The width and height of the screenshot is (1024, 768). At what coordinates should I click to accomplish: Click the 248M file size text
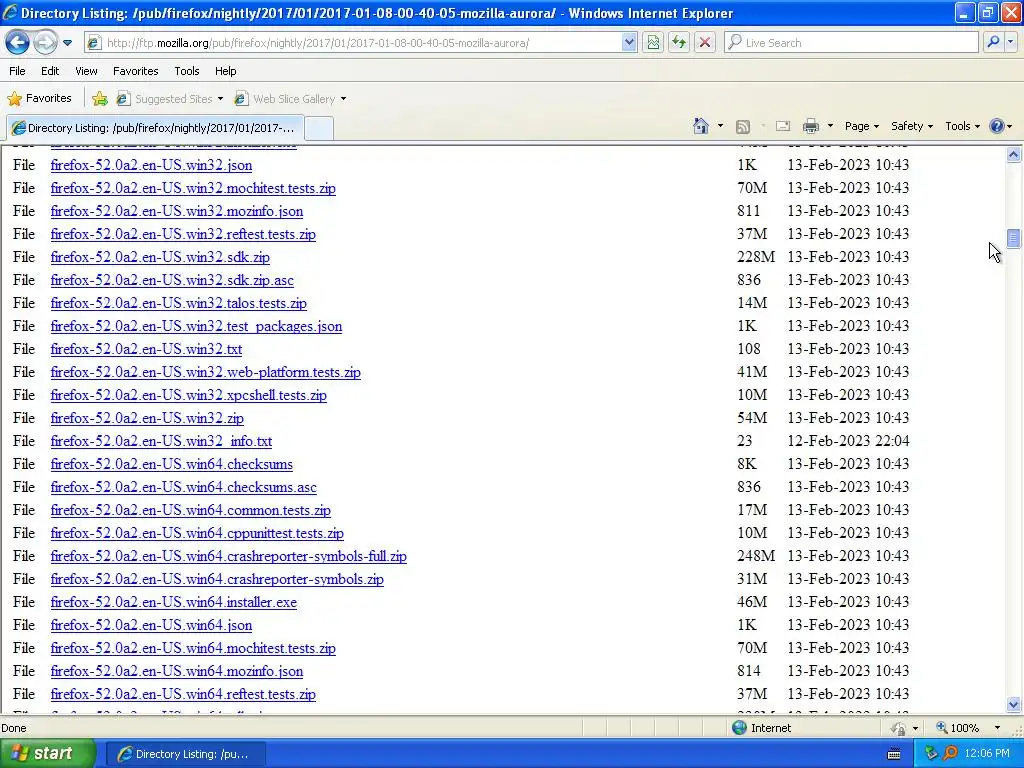756,556
